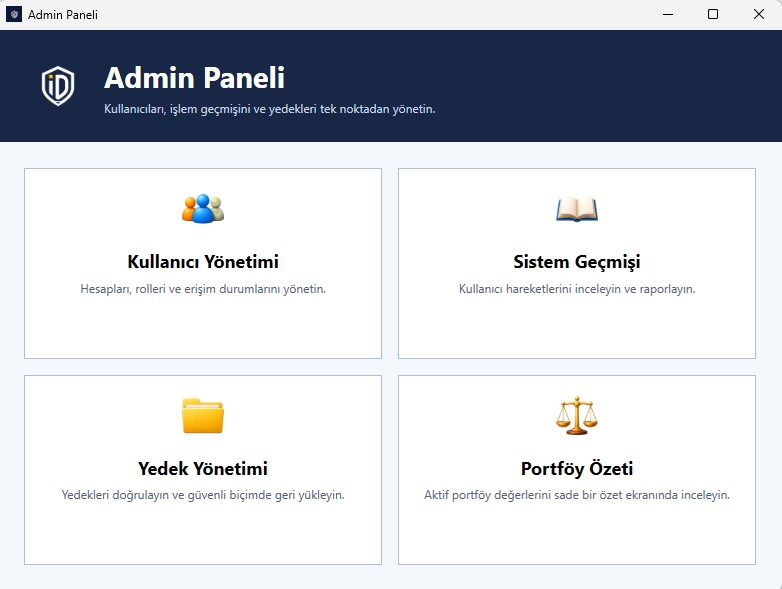Viewport: 782px width, 589px height.
Task: Click the yellow folder icon for Yedek Yönetimi
Action: coord(203,416)
